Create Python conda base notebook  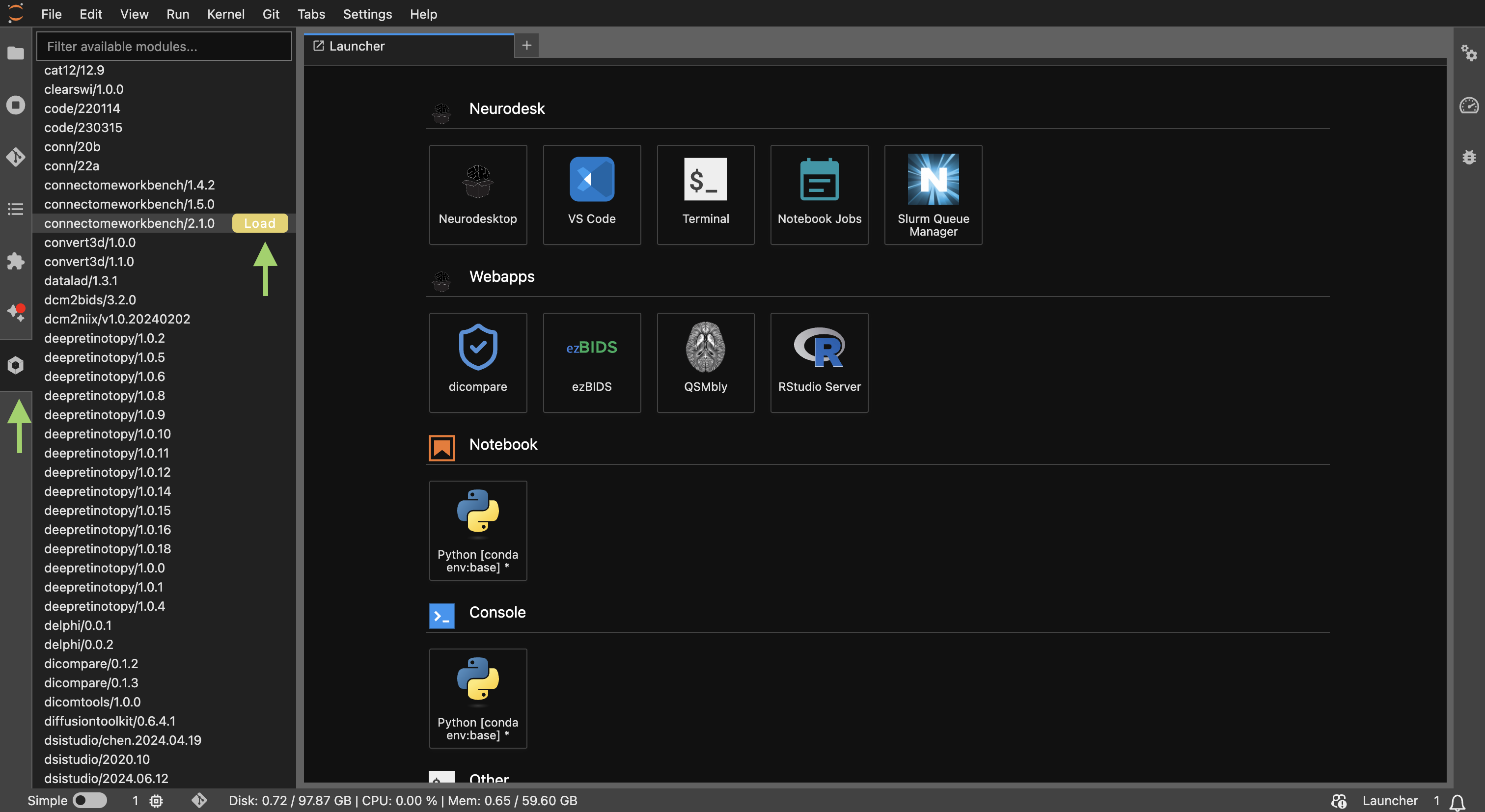pos(478,530)
